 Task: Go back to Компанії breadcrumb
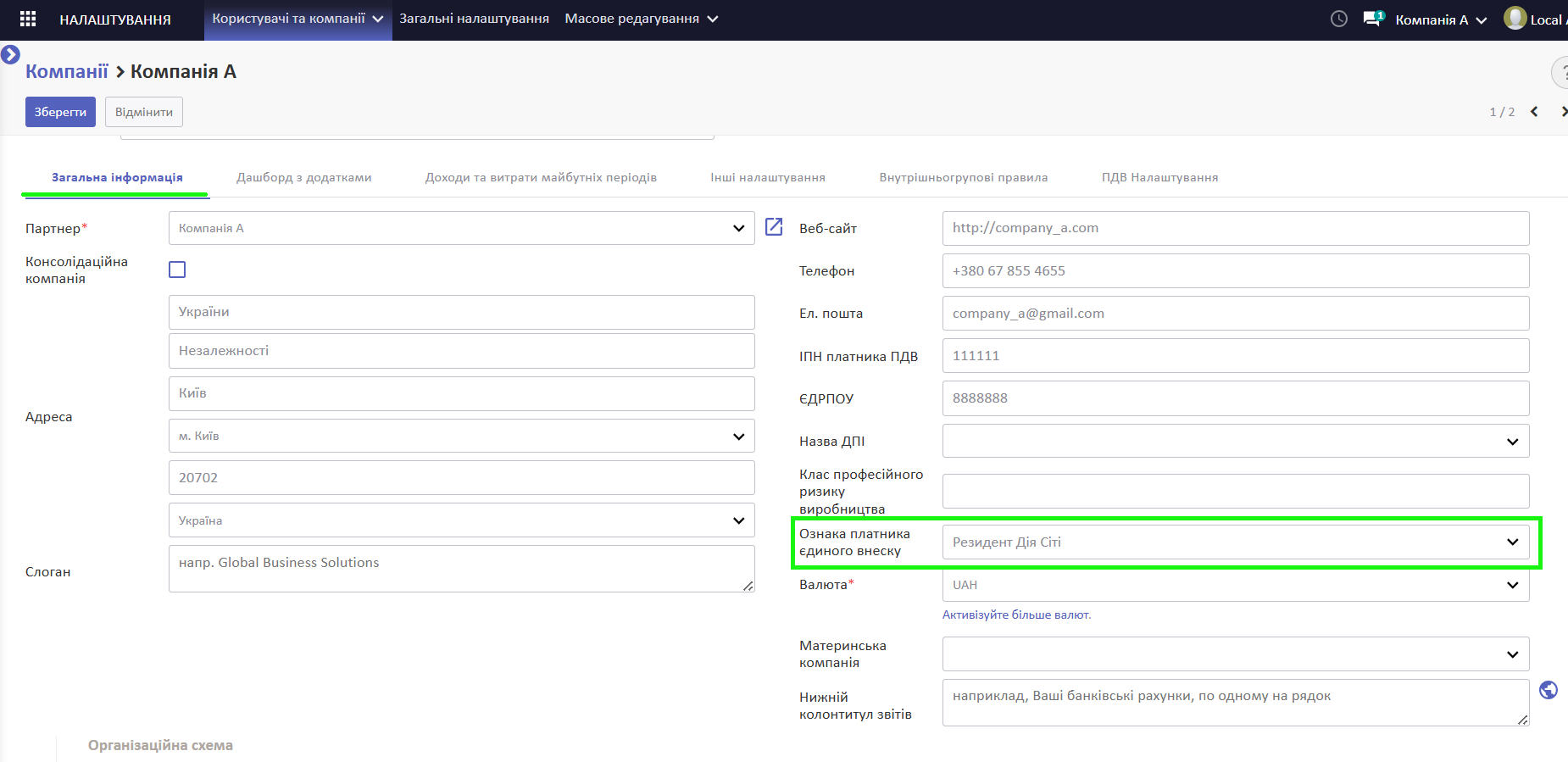pos(67,71)
